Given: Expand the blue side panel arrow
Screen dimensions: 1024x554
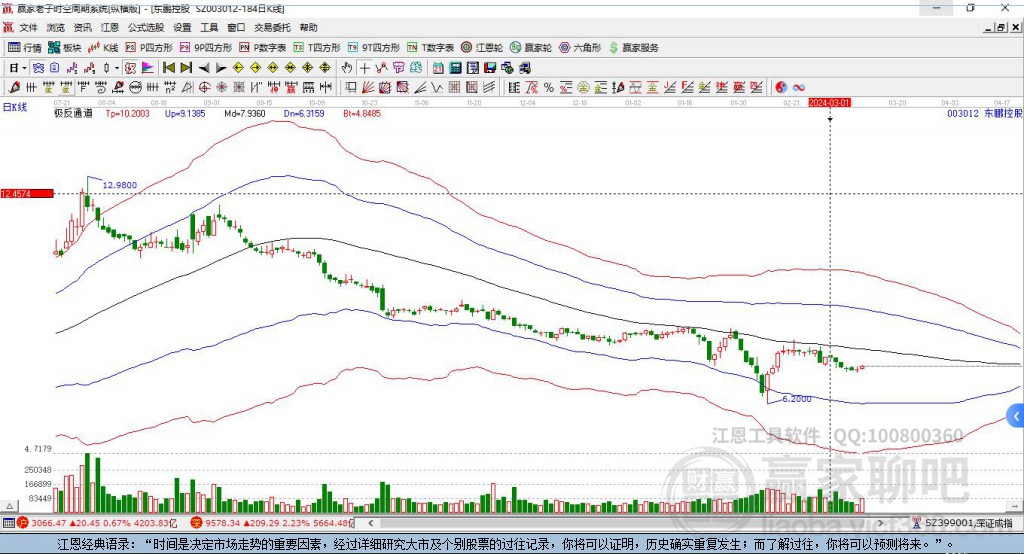Looking at the screenshot, I should point(1016,416).
